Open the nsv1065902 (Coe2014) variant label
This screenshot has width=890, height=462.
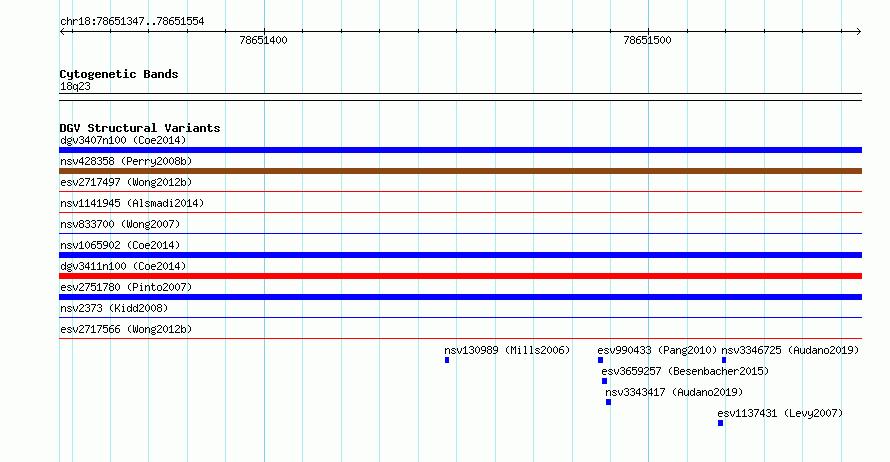tap(120, 245)
